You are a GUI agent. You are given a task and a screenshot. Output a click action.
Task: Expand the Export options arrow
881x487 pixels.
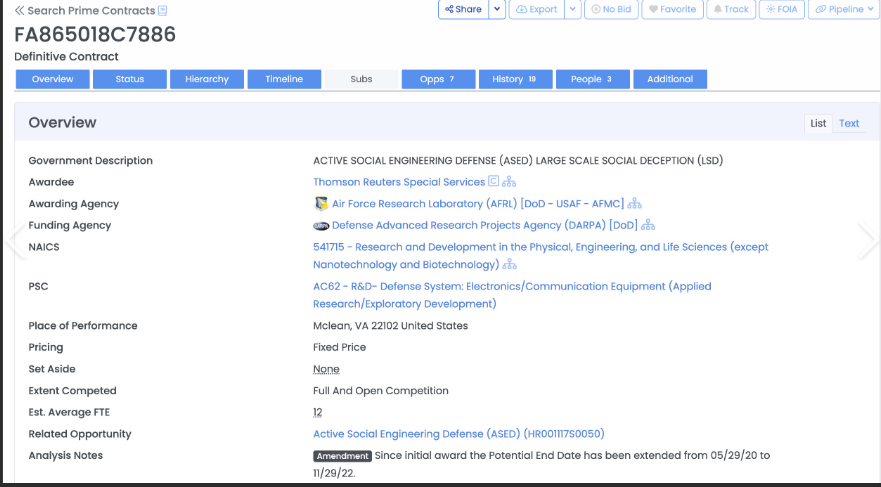[x=572, y=9]
